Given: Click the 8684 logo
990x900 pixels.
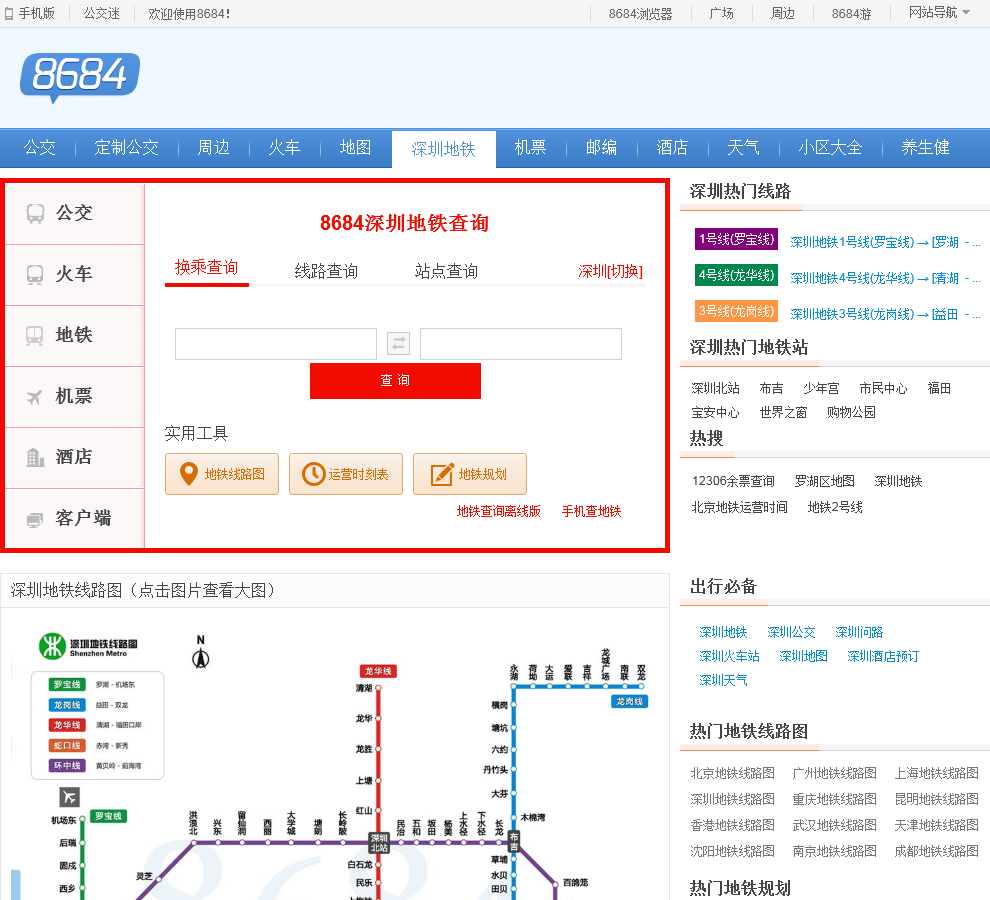Looking at the screenshot, I should click(80, 77).
